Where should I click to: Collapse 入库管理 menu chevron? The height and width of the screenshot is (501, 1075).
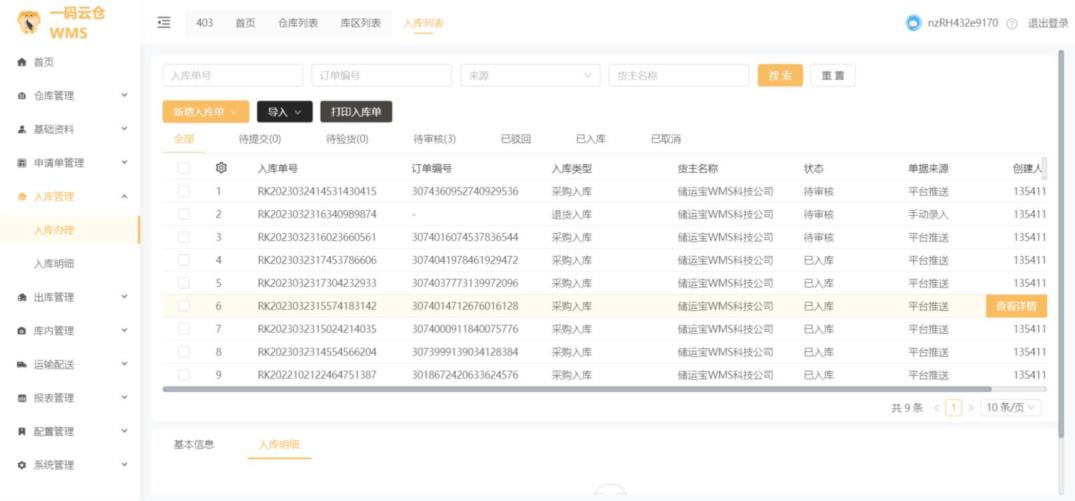(124, 197)
